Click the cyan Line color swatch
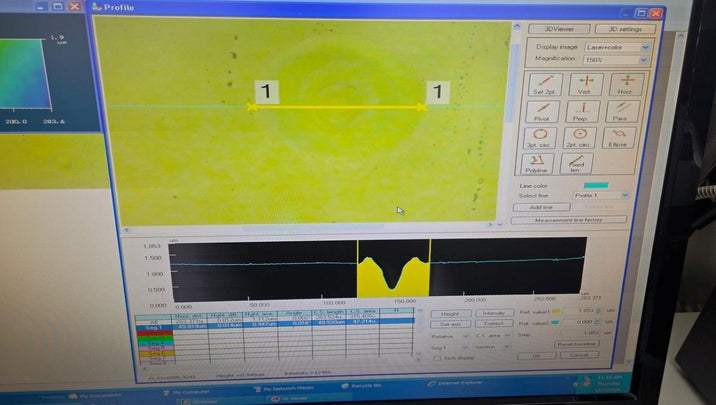 (596, 185)
